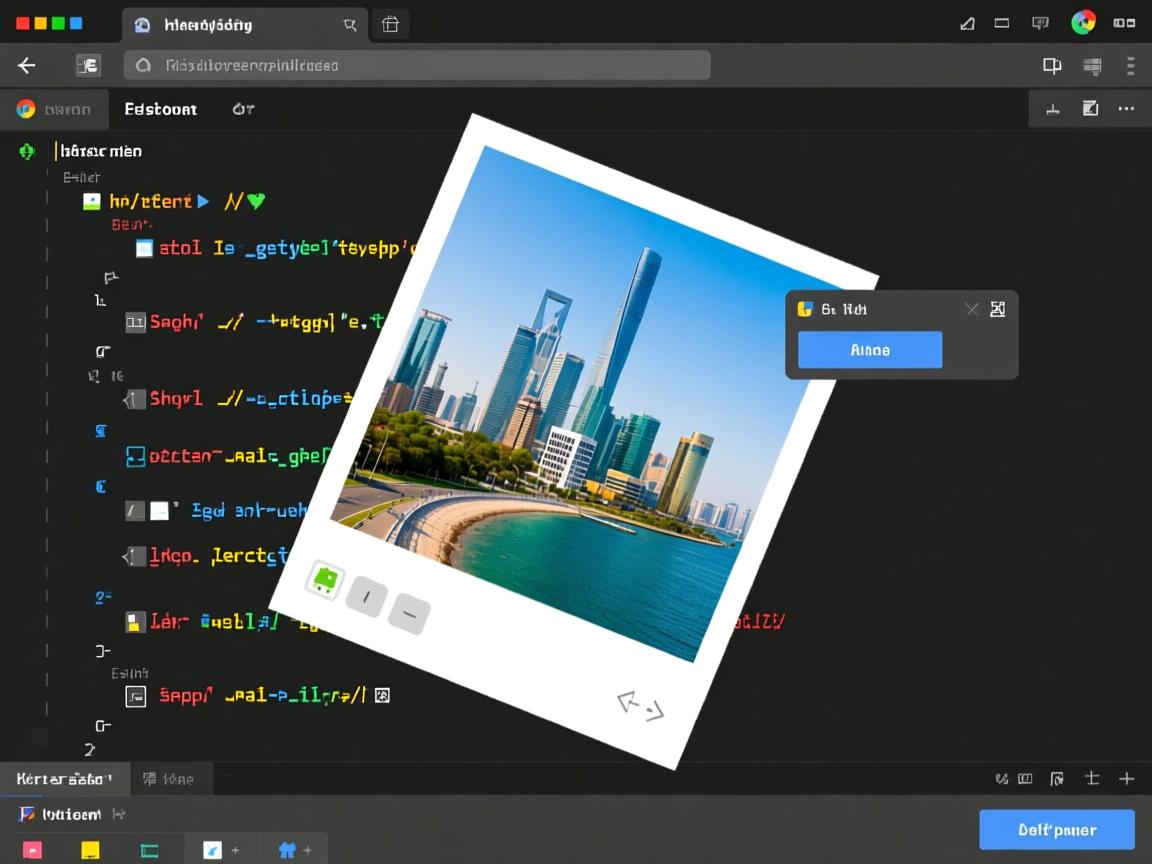
Task: Click the double-arrow icon at photo card's bottom
Action: point(640,707)
